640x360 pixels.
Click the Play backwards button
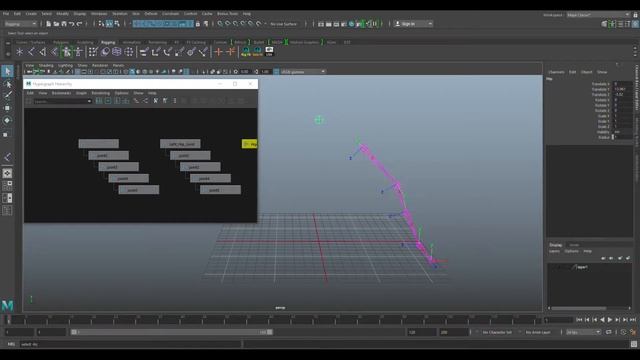(x=602, y=320)
